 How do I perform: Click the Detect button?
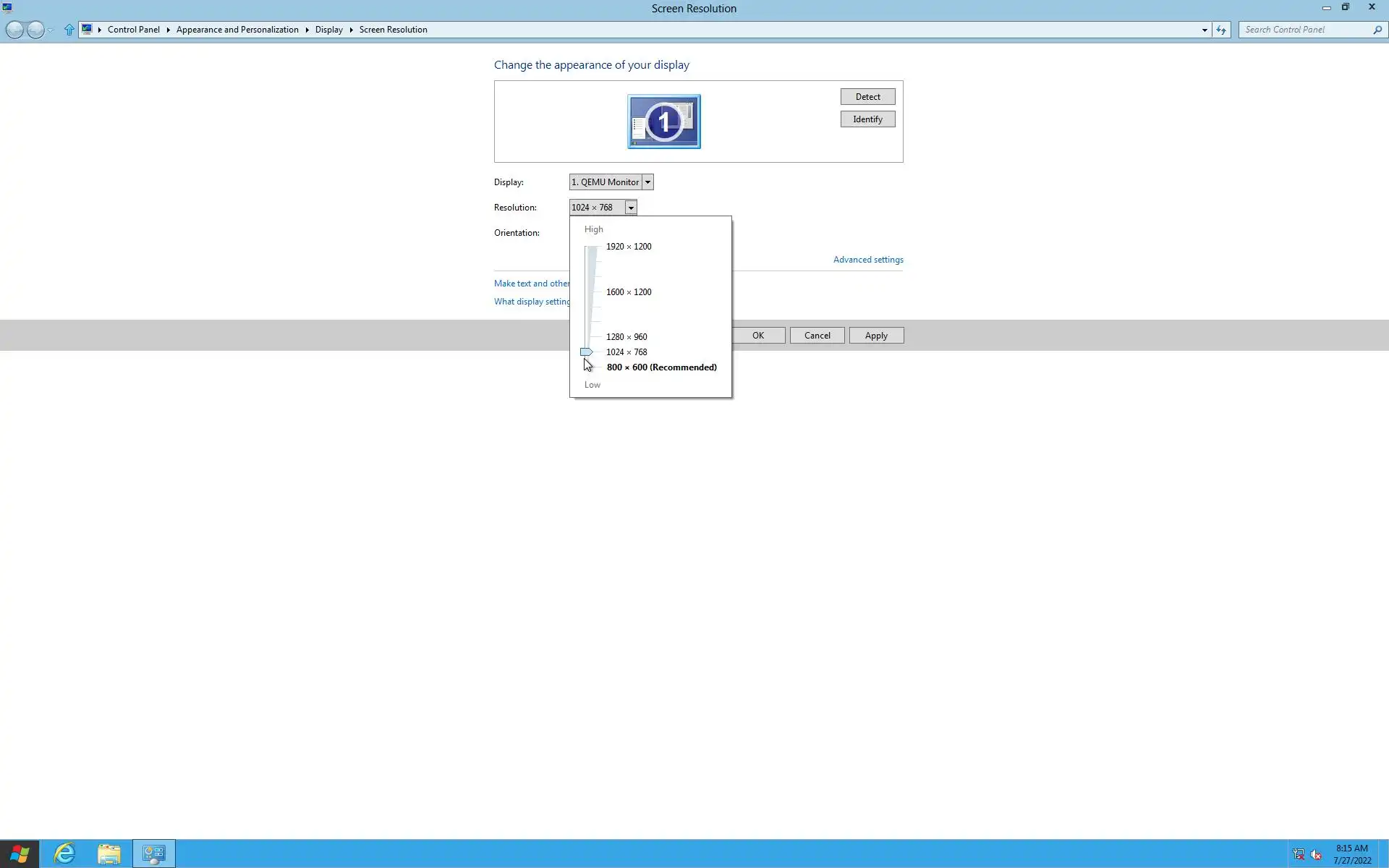pos(867,97)
